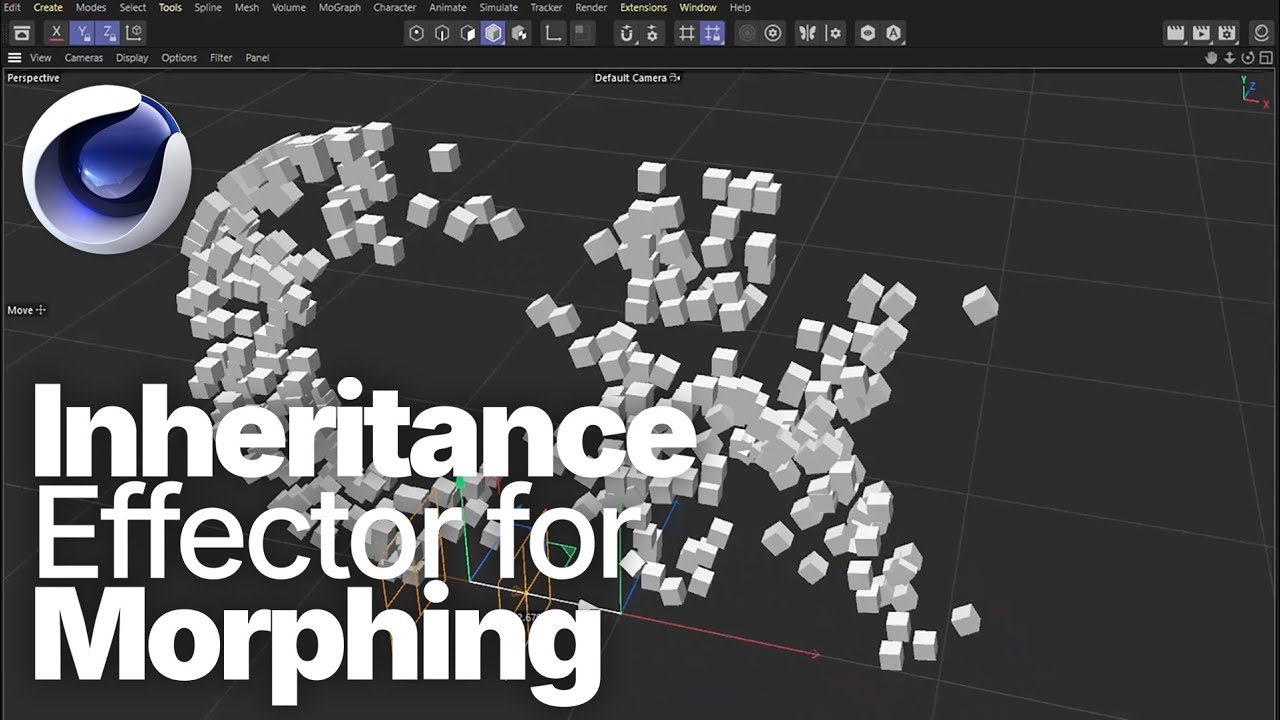Toggle the Z axis lock
The height and width of the screenshot is (720, 1280).
(x=108, y=33)
